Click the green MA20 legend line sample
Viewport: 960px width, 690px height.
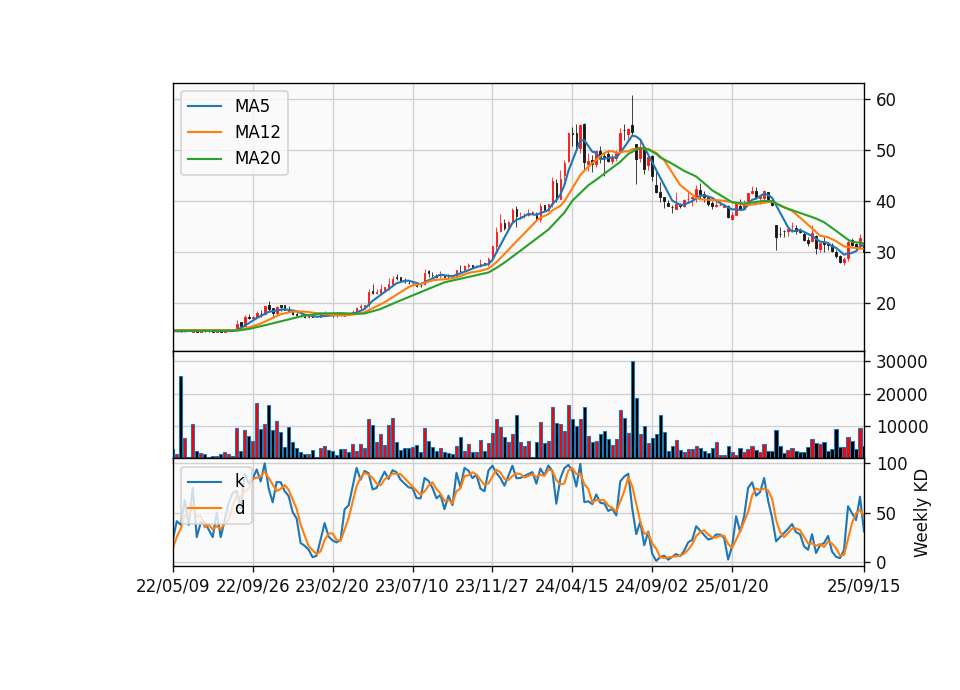click(204, 159)
